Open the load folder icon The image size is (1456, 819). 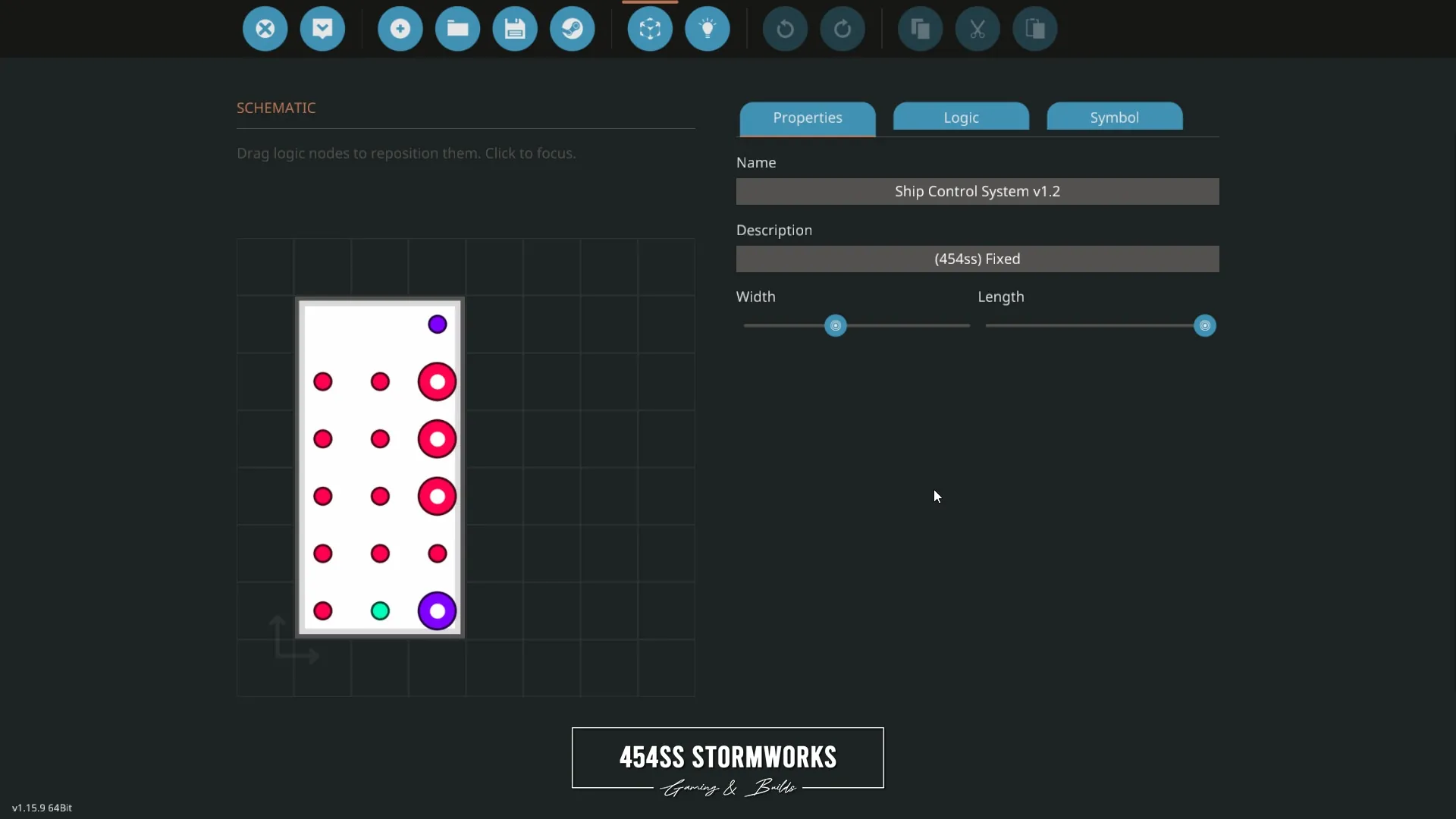coord(457,29)
